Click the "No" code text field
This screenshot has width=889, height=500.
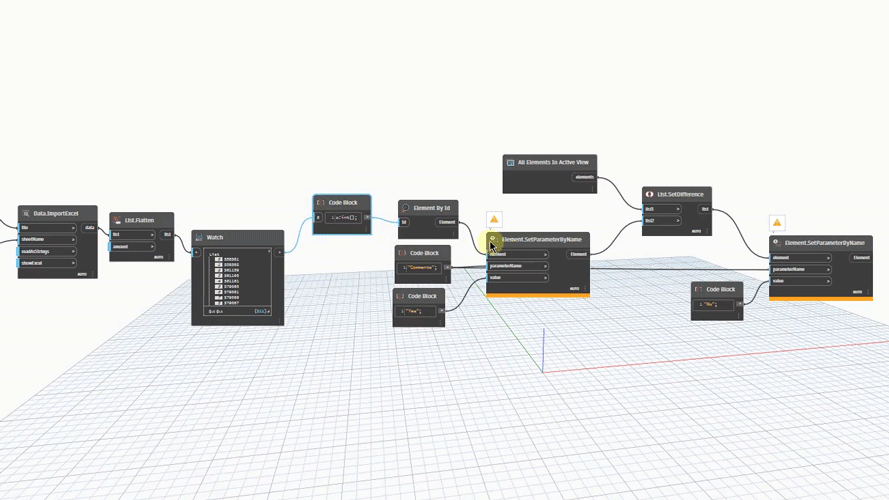point(714,304)
